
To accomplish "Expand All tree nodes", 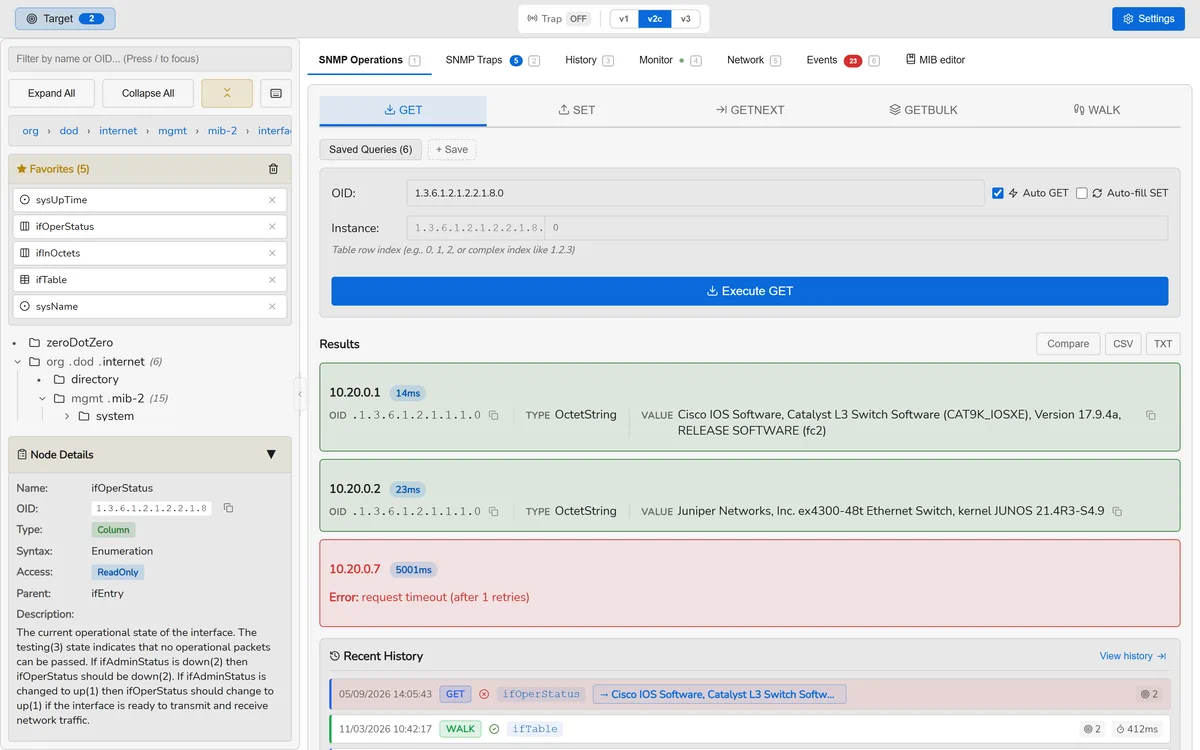I will [51, 93].
